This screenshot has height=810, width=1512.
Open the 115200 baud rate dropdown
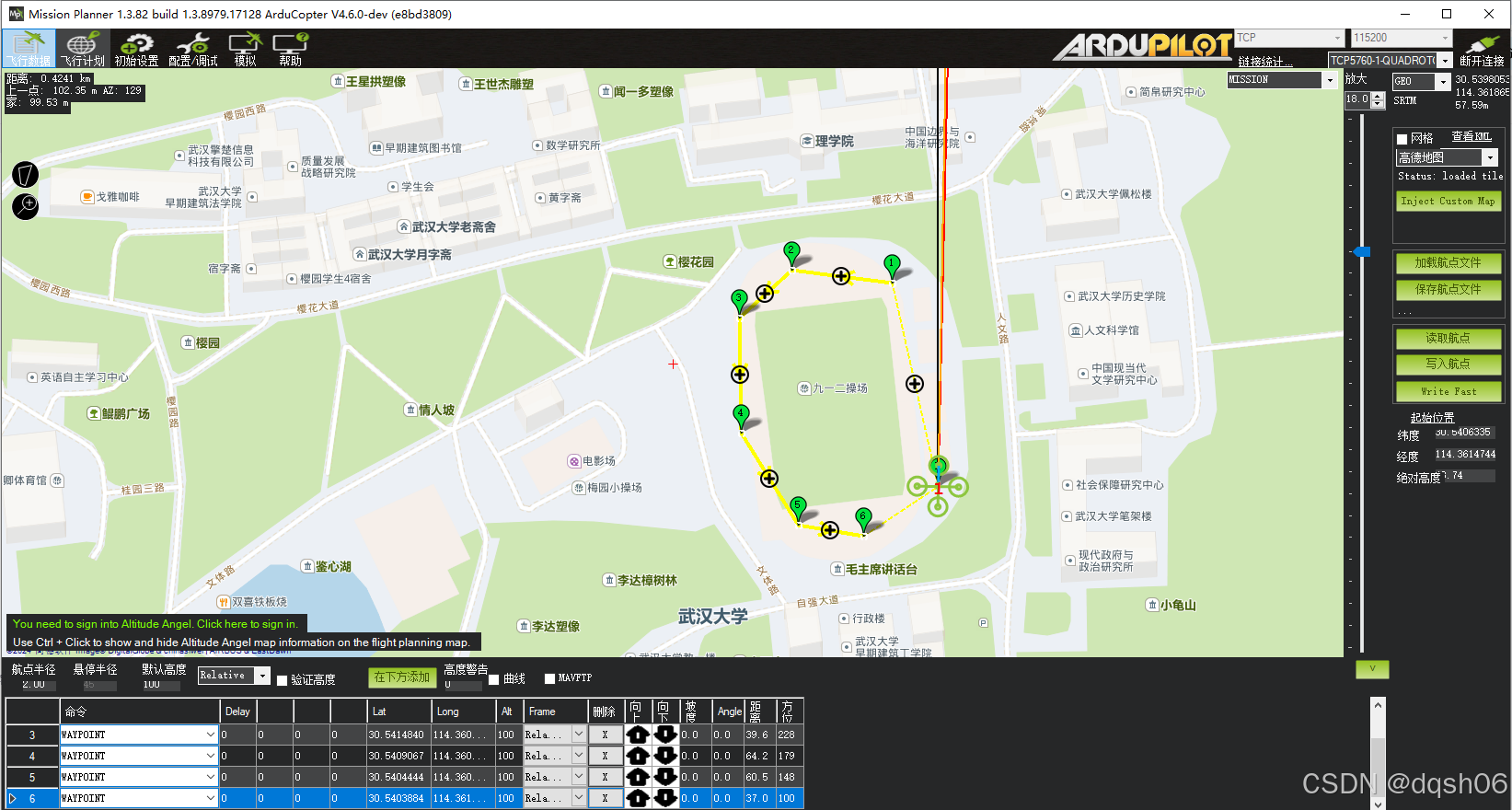1401,38
